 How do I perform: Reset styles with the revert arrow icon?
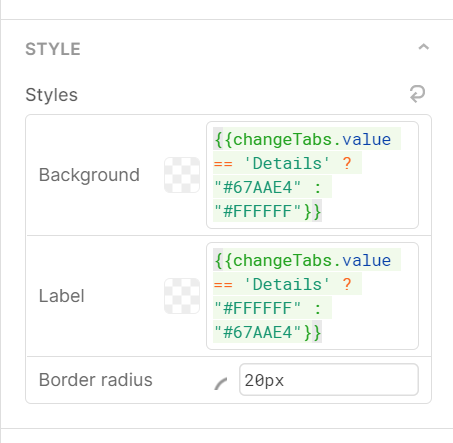click(x=417, y=94)
